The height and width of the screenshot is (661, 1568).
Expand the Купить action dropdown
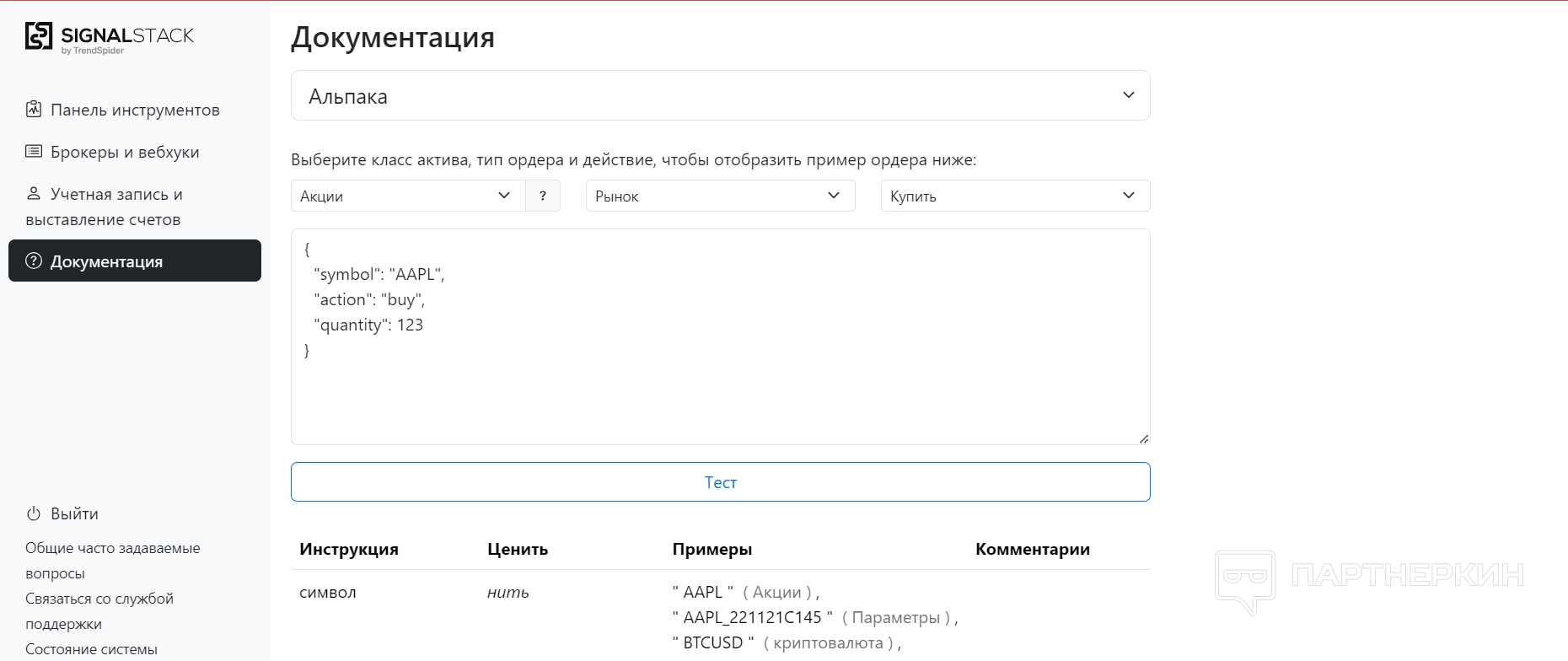[x=1015, y=196]
